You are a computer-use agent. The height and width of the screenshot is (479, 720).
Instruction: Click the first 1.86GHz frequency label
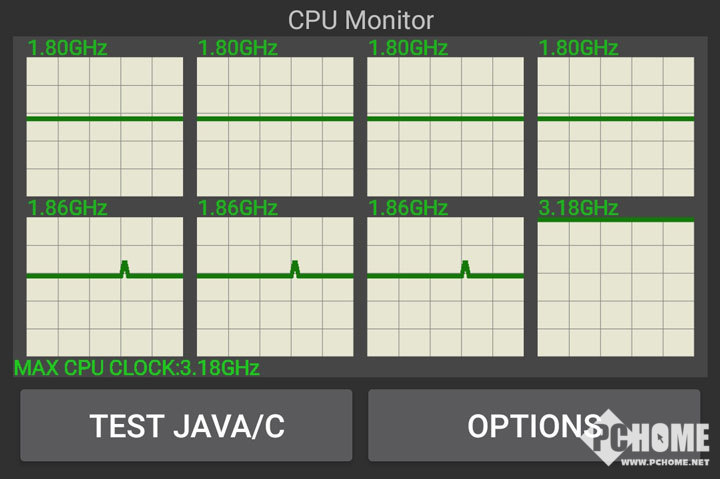(x=68, y=208)
